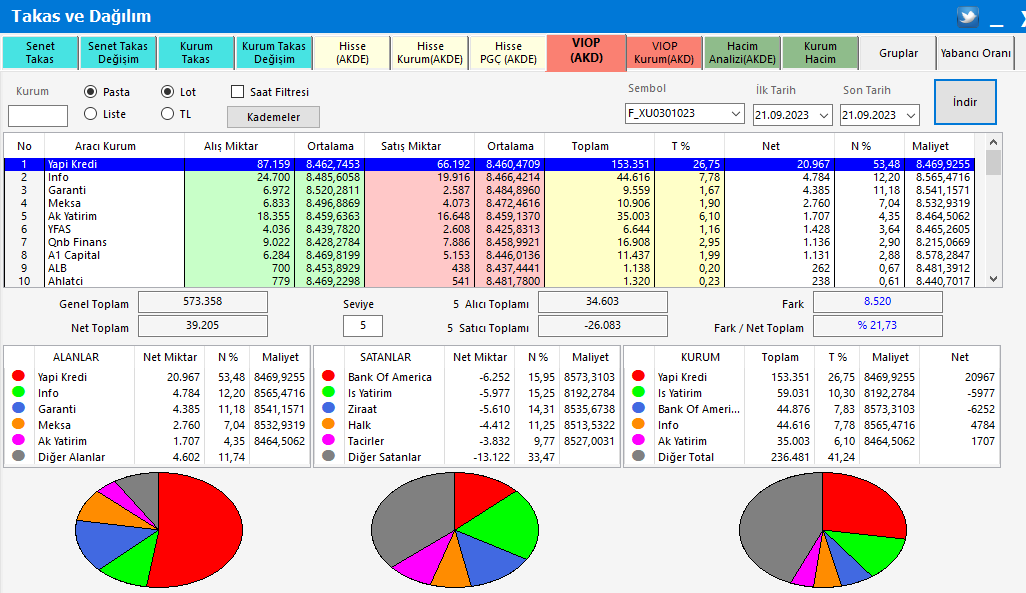
Task: Switch to the Senet Takas tab
Action: [x=40, y=53]
